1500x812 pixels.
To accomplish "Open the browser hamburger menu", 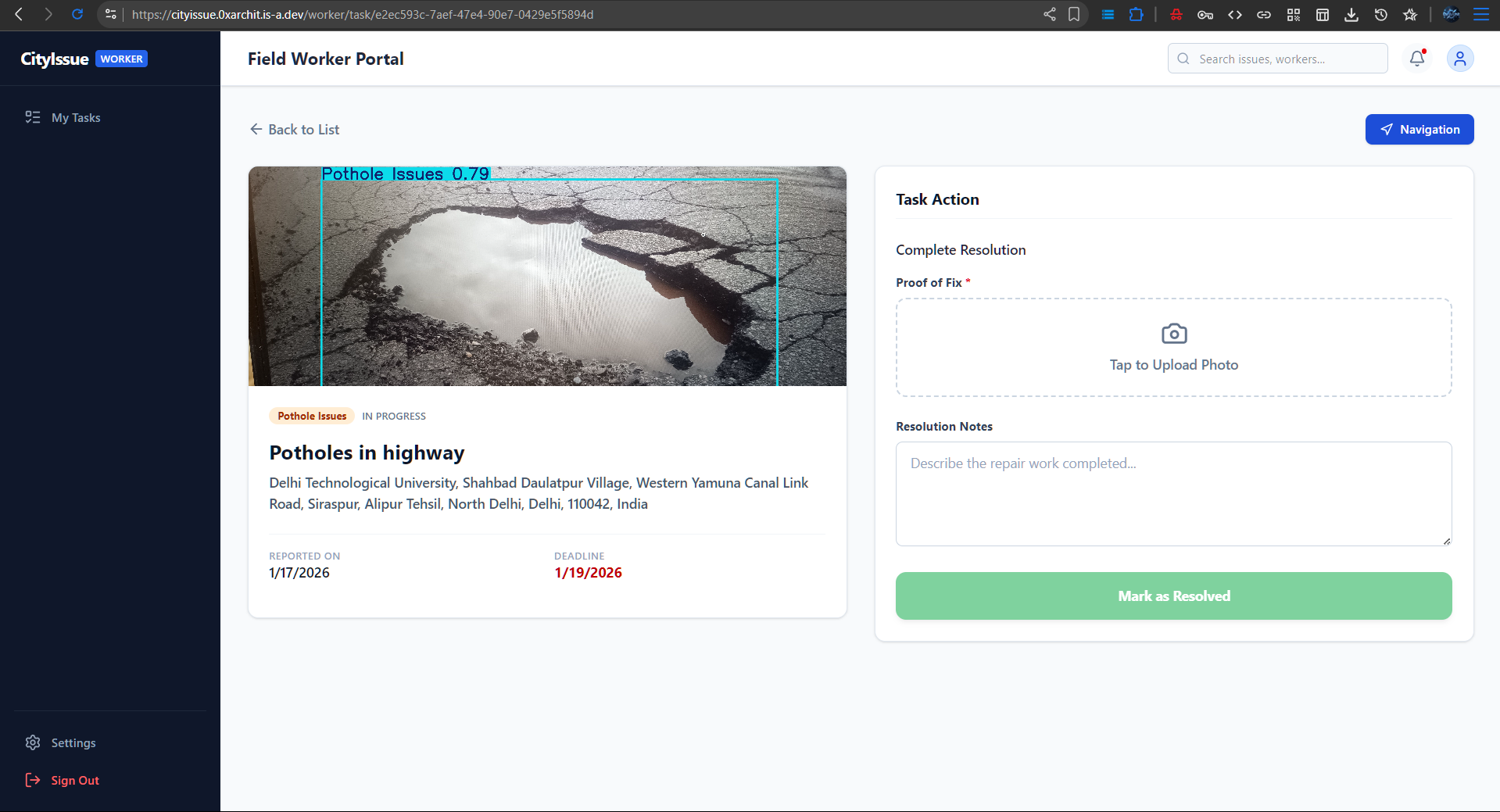I will tap(1480, 14).
